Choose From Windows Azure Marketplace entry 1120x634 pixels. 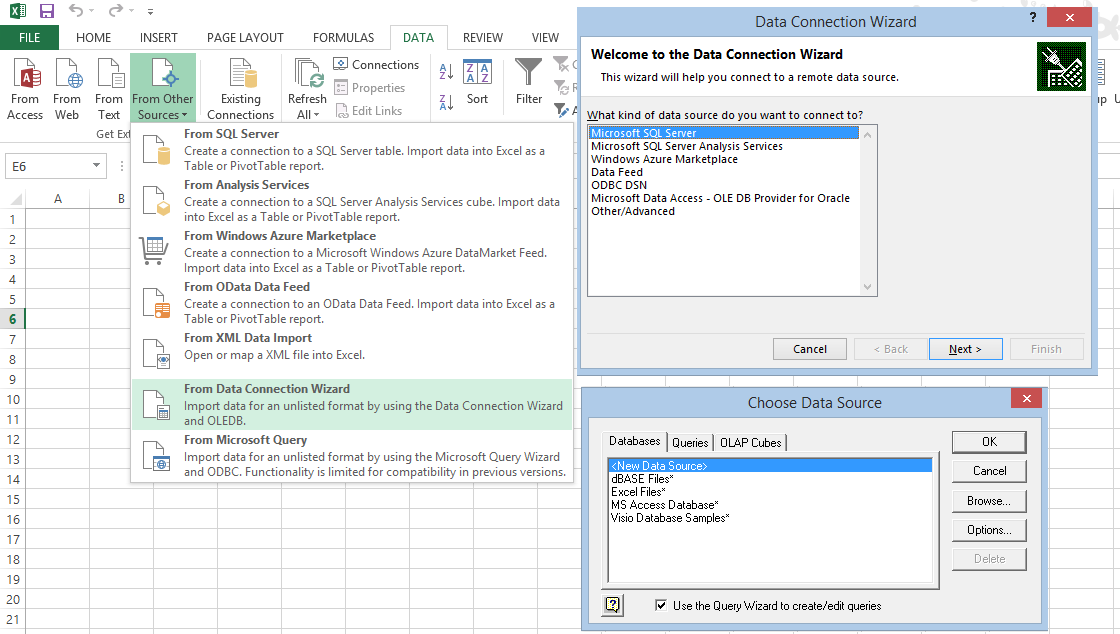[352, 251]
